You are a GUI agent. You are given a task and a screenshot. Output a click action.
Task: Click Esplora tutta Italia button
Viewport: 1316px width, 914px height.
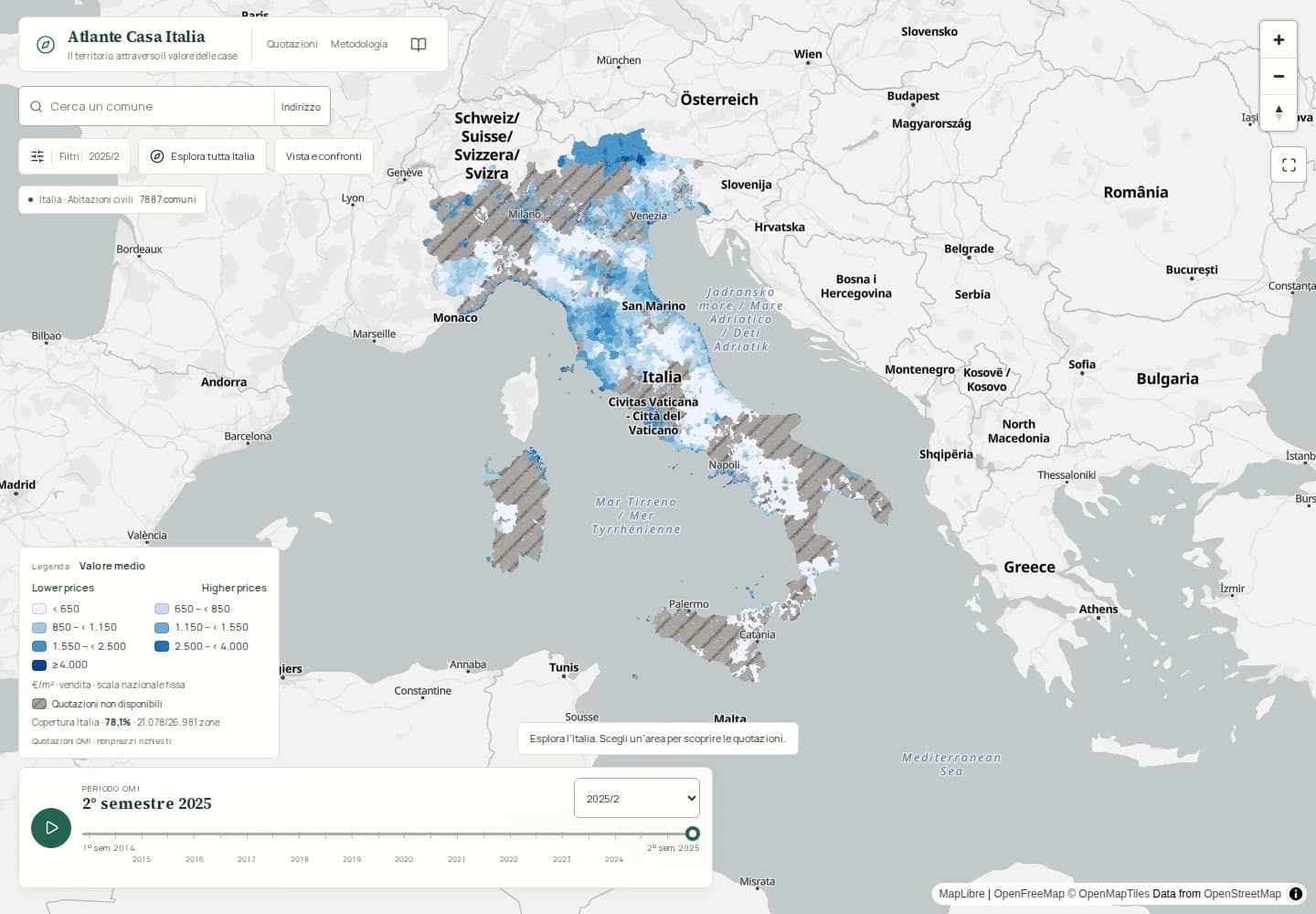pos(203,156)
